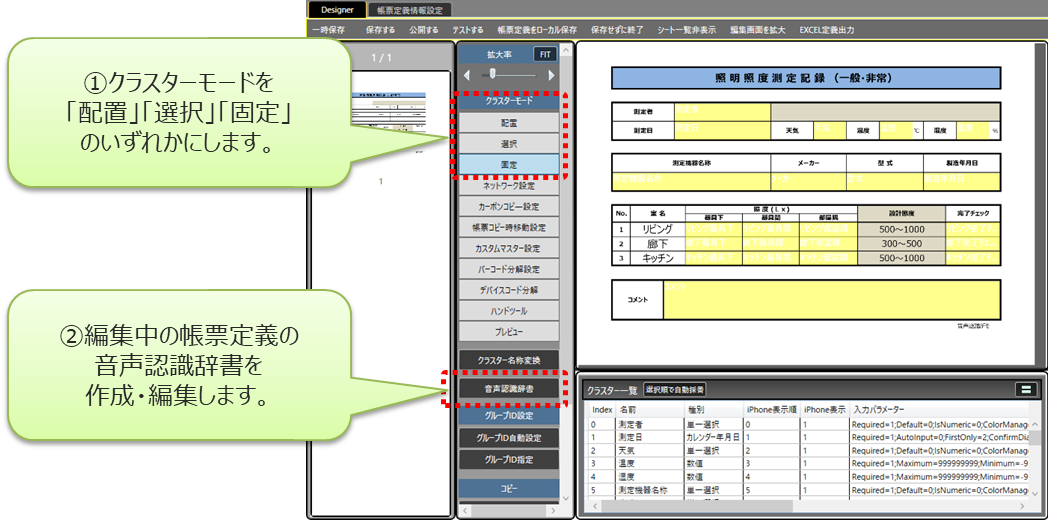Click the left zoom decrease arrow
The image size is (1048, 520).
[467, 75]
